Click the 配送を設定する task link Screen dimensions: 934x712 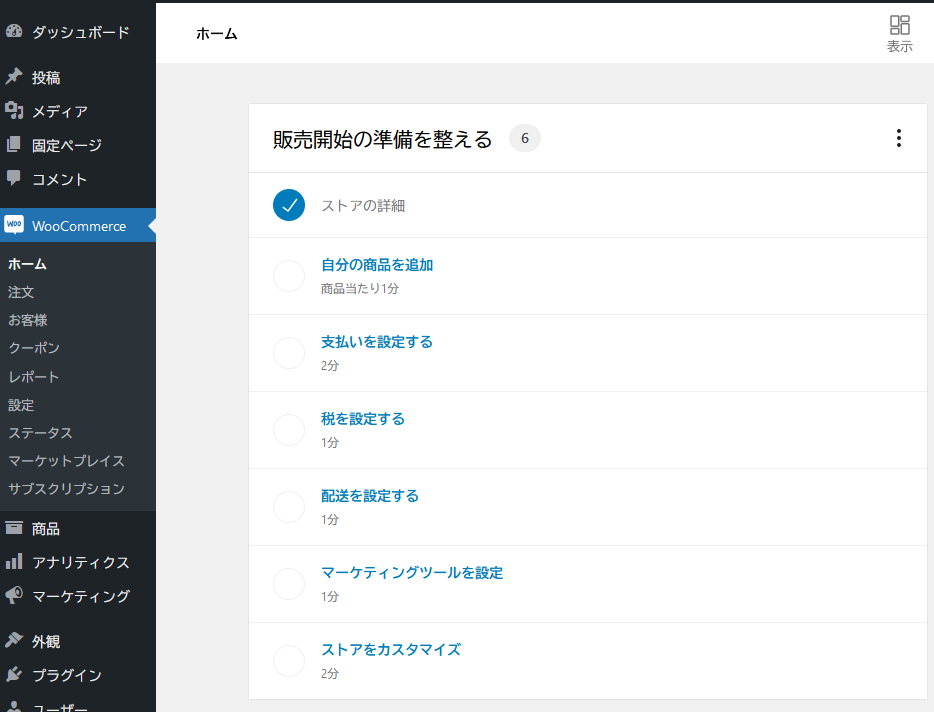click(x=370, y=495)
